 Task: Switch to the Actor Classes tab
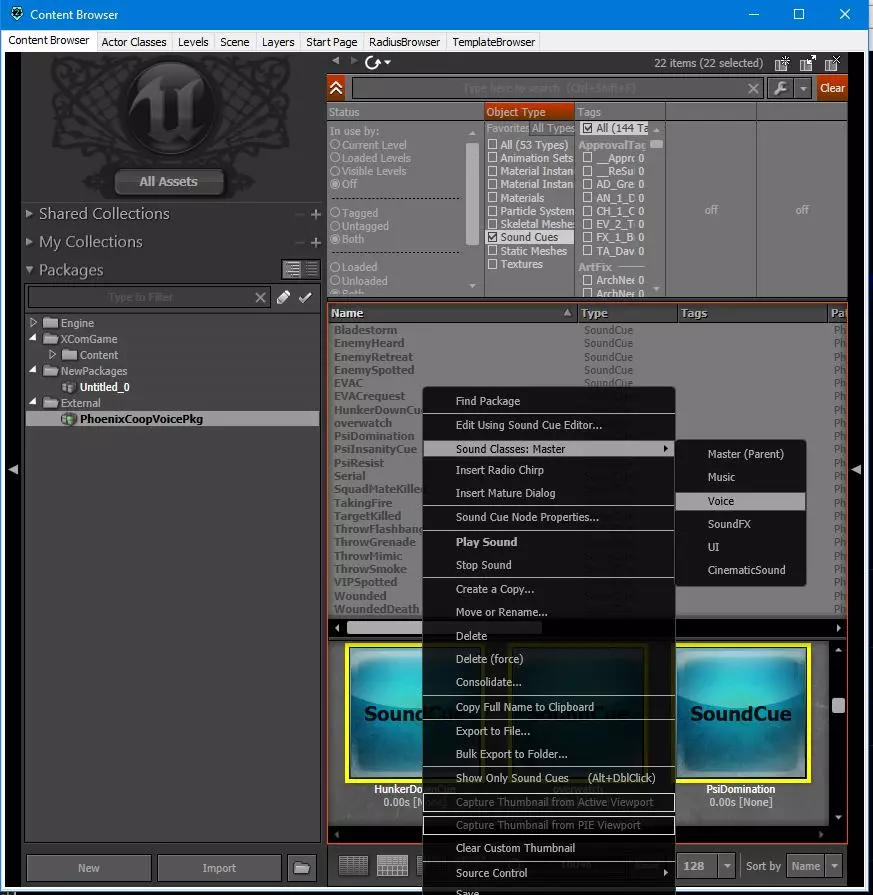pyautogui.click(x=134, y=42)
